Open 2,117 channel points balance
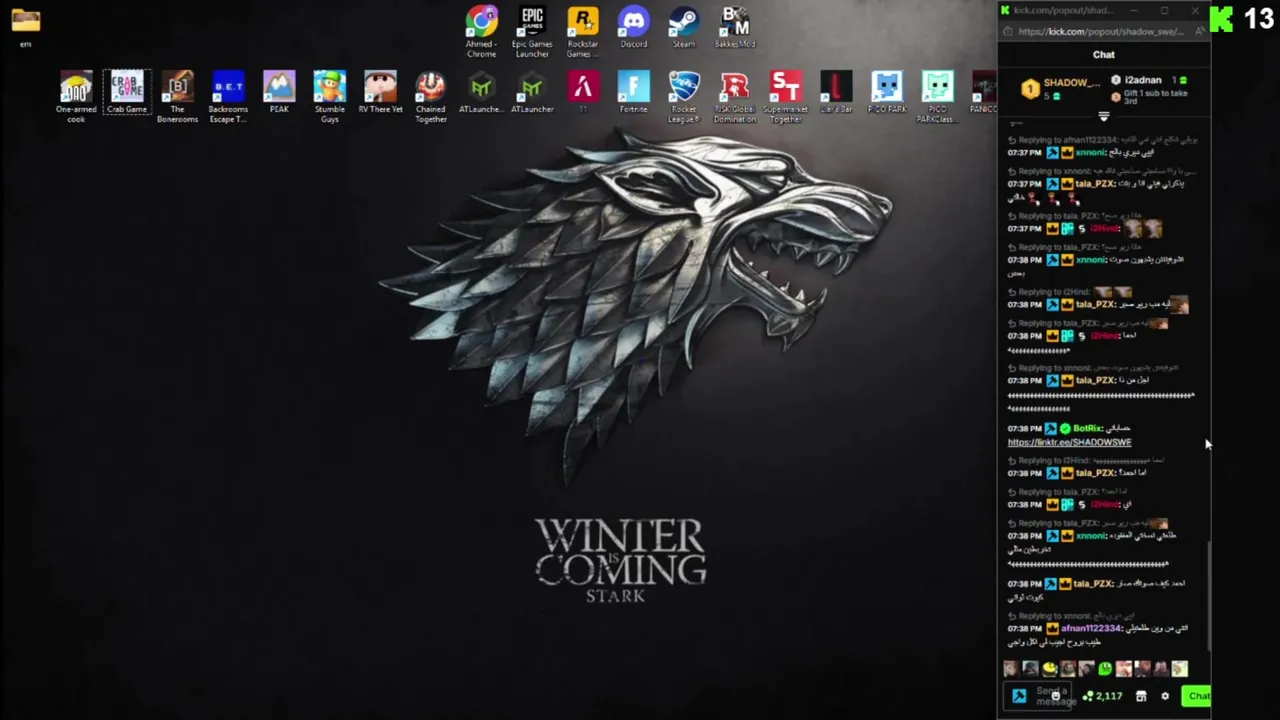Viewport: 1280px width, 720px height. pyautogui.click(x=1103, y=696)
